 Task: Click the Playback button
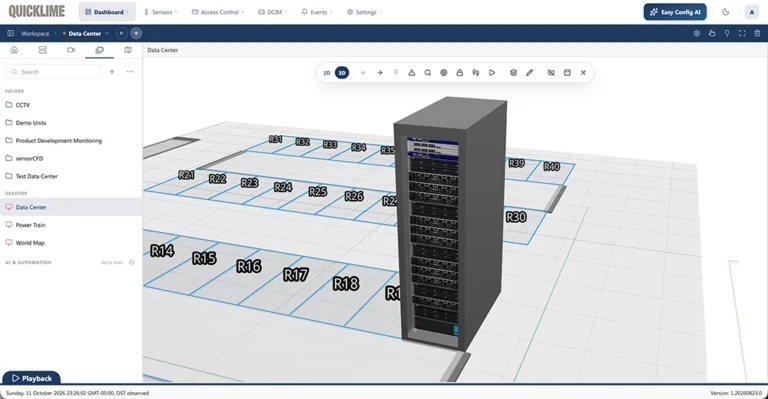[x=32, y=378]
